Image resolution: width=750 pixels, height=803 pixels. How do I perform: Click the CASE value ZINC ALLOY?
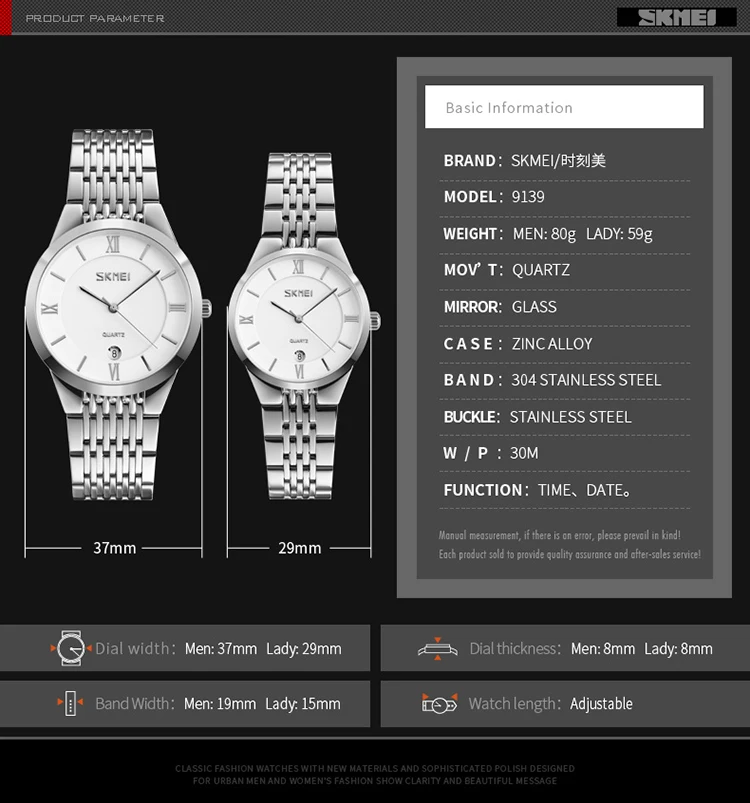(552, 344)
